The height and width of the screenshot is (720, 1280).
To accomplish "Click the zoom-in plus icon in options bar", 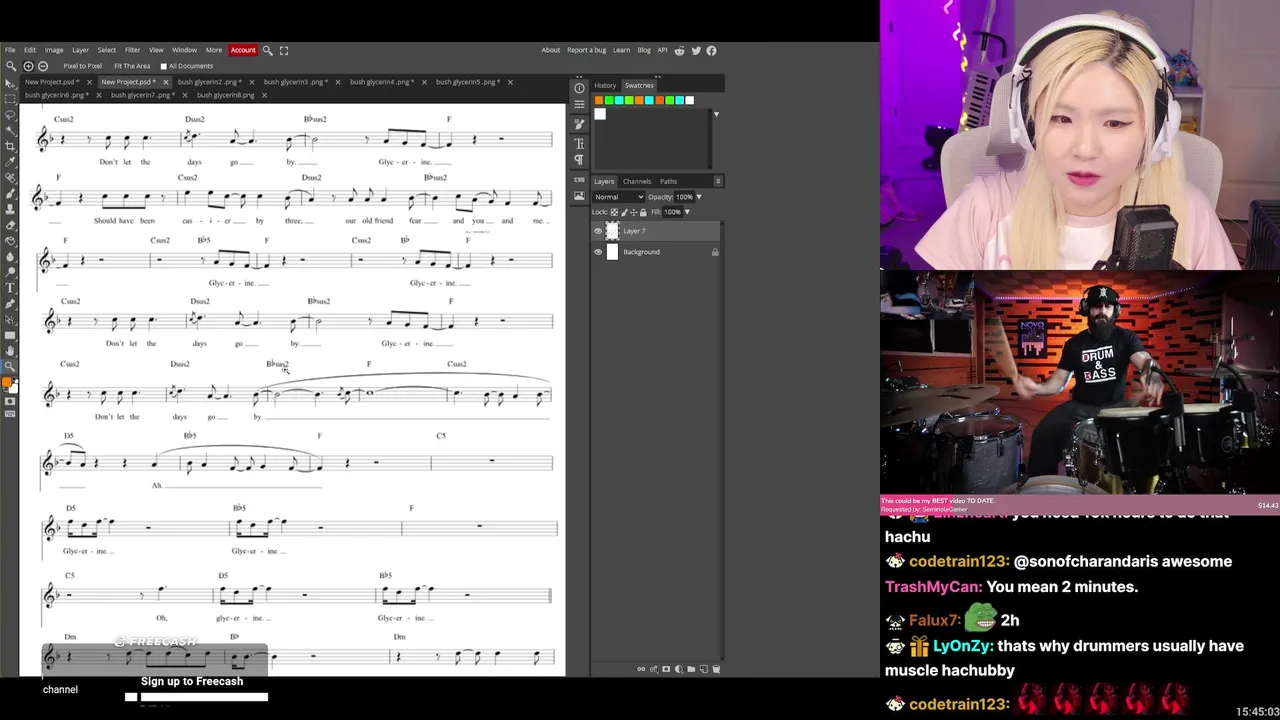I will pyautogui.click(x=28, y=66).
